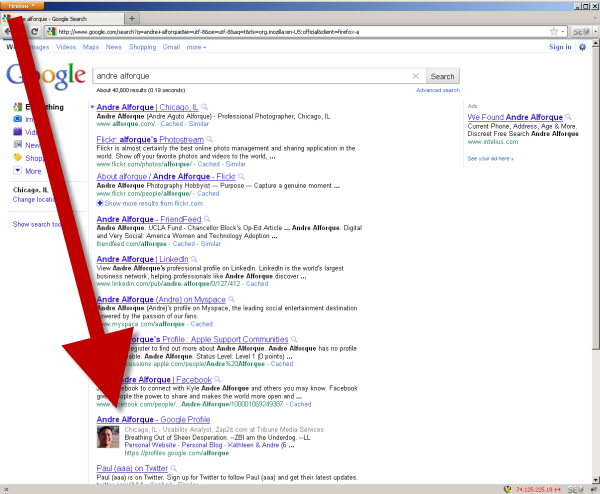600x494 pixels.
Task: Open Similar link for alforque.com result
Action: coord(199,124)
